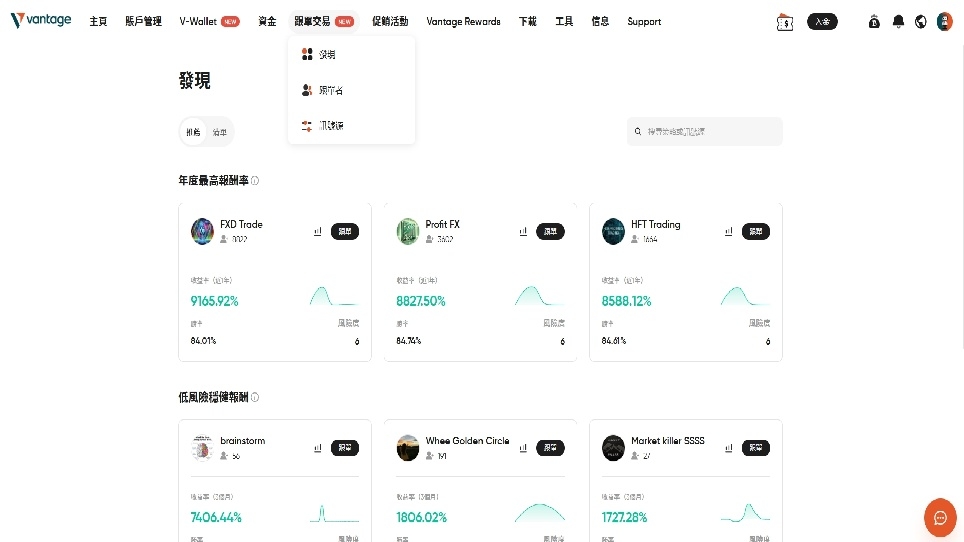Image resolution: width=964 pixels, height=542 pixels.
Task: Open Vantage Rewards in the navigation
Action: pyautogui.click(x=464, y=22)
